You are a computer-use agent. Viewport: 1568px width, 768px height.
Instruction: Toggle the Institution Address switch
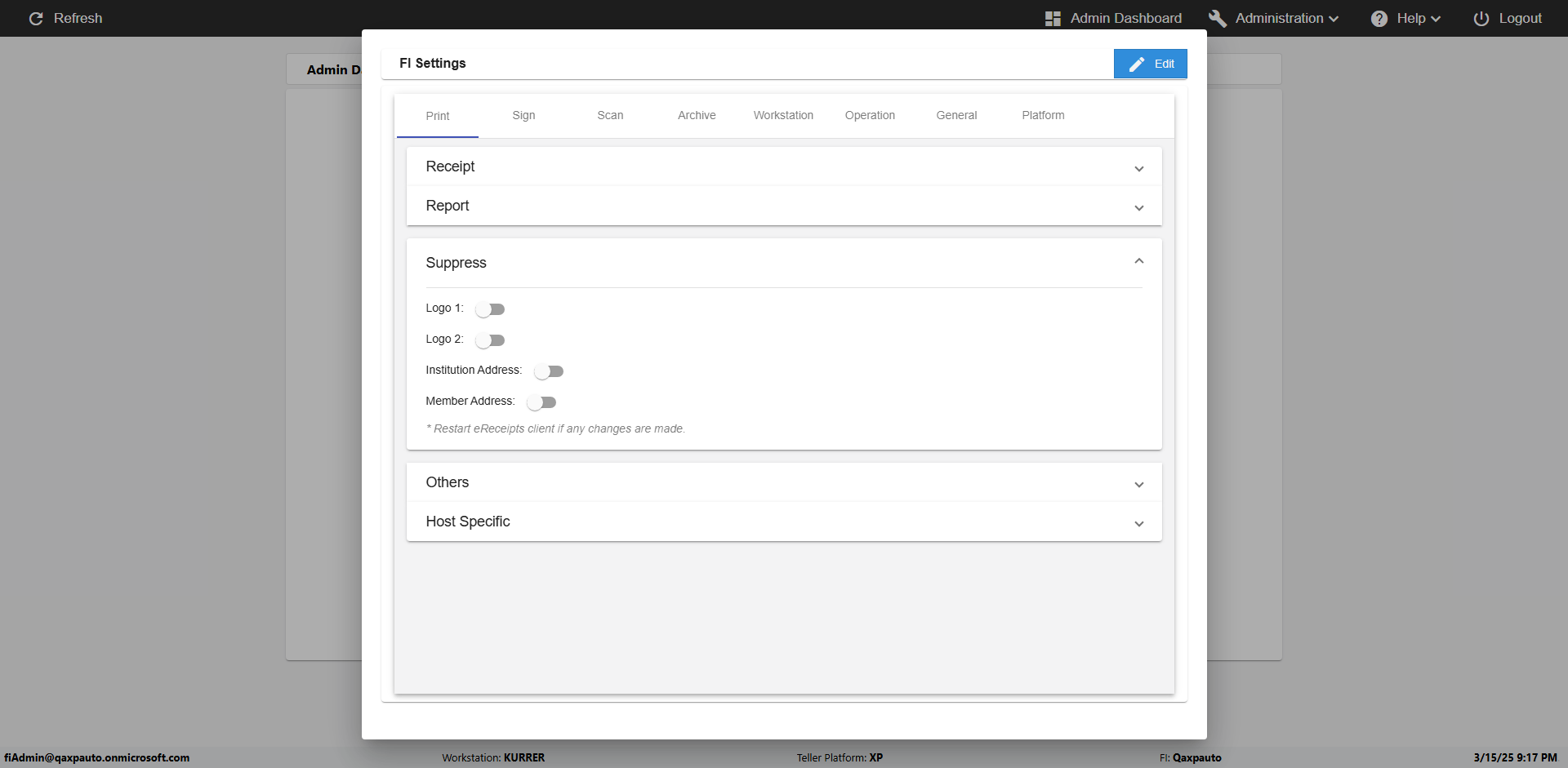tap(549, 371)
